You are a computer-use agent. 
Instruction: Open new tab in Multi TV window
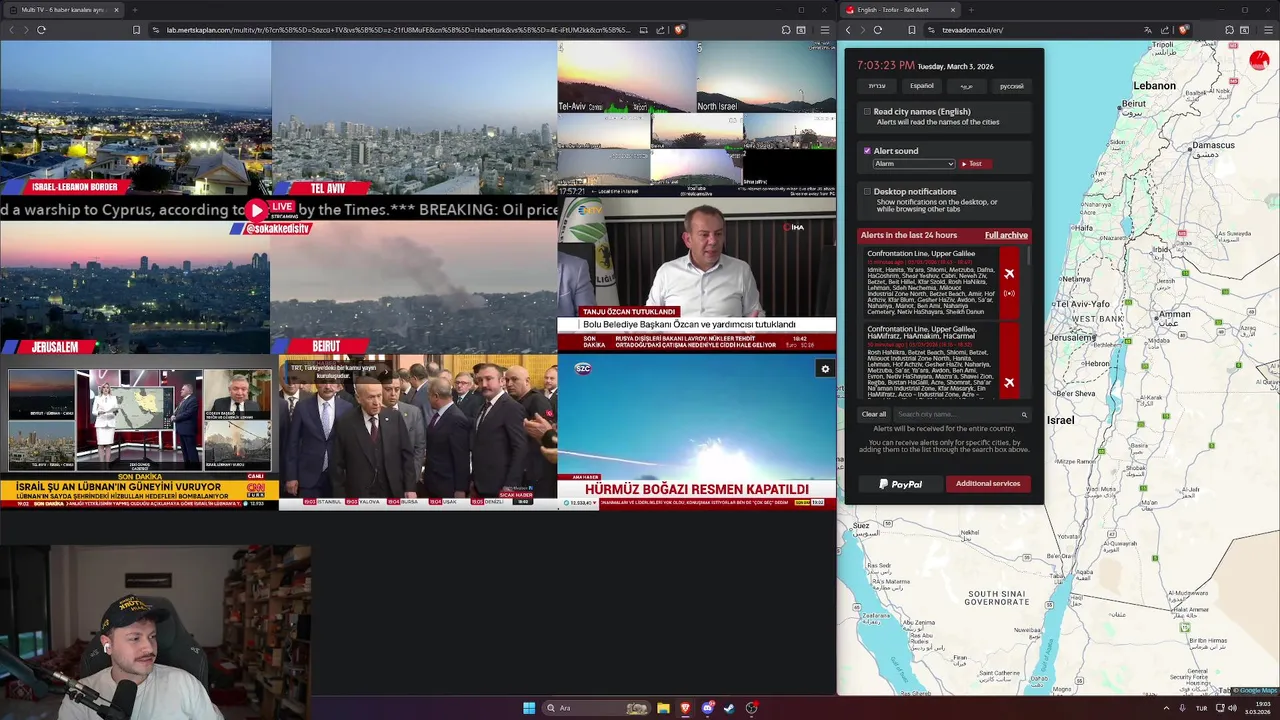(x=134, y=10)
